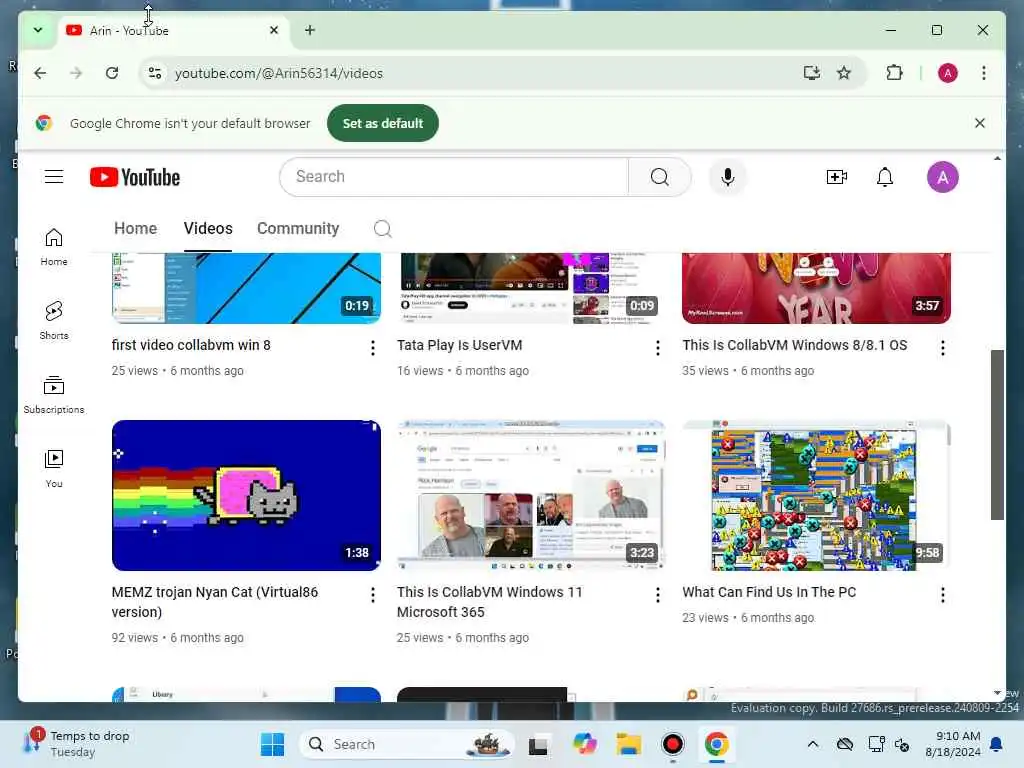The image size is (1024, 768).
Task: Dismiss the default browser infobar
Action: (980, 123)
